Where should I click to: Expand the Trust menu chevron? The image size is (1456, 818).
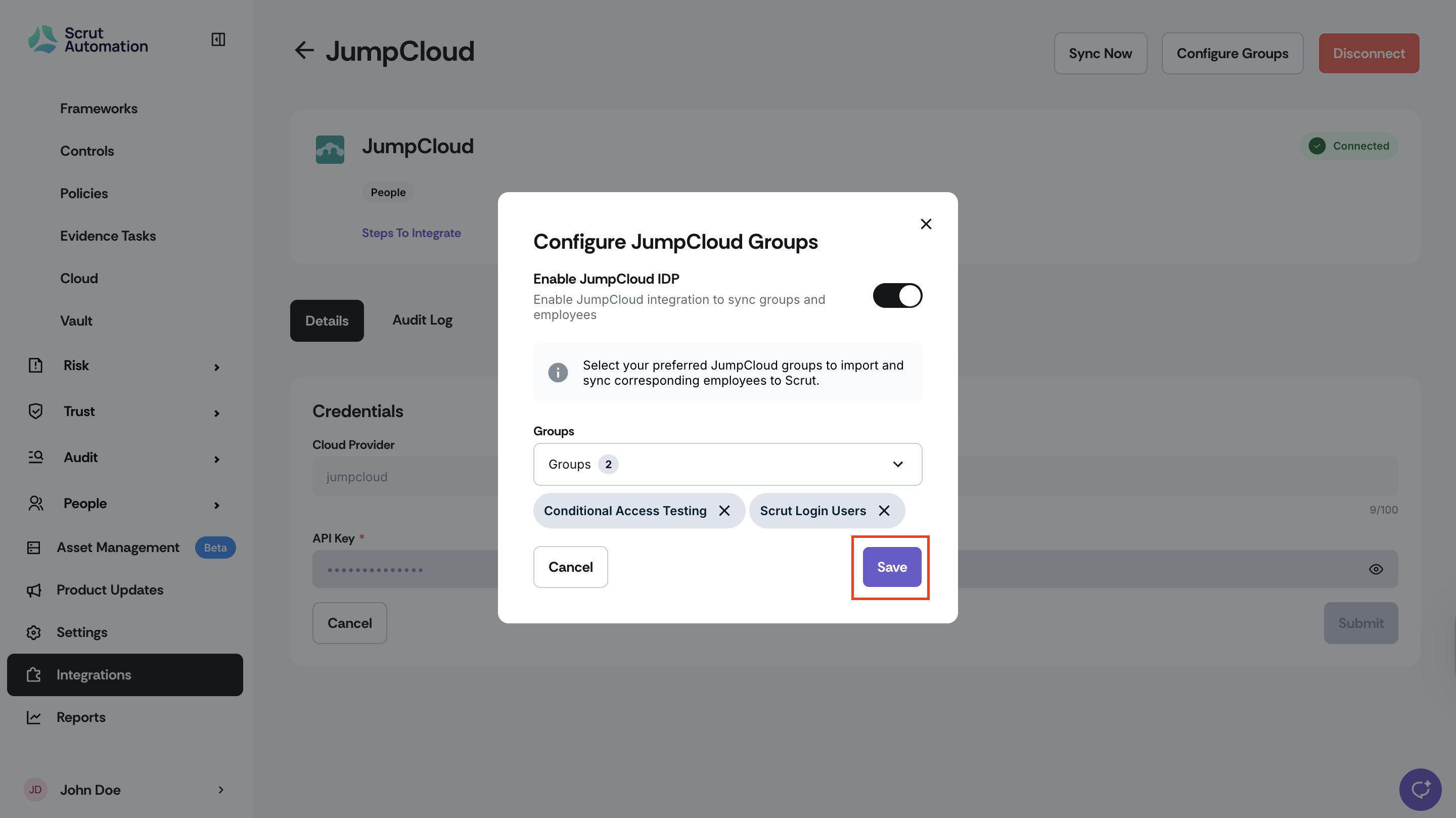click(x=217, y=413)
